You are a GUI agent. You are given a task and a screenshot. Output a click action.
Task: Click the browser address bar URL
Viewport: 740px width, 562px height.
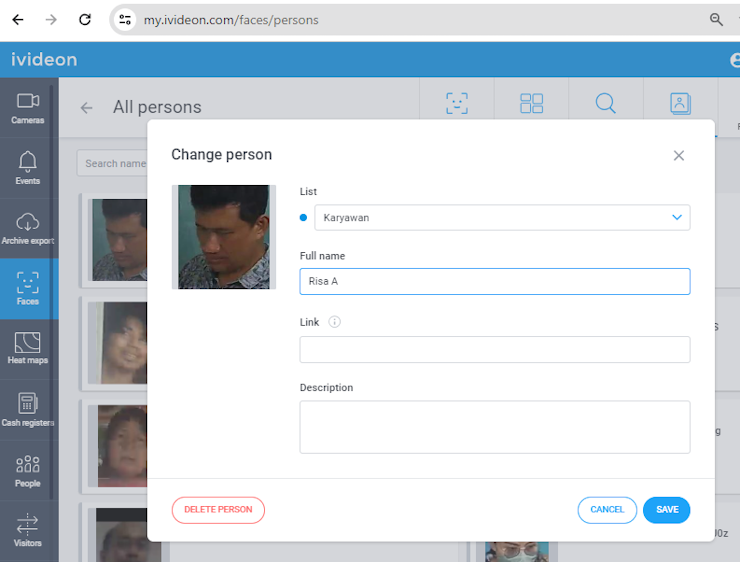click(x=231, y=20)
